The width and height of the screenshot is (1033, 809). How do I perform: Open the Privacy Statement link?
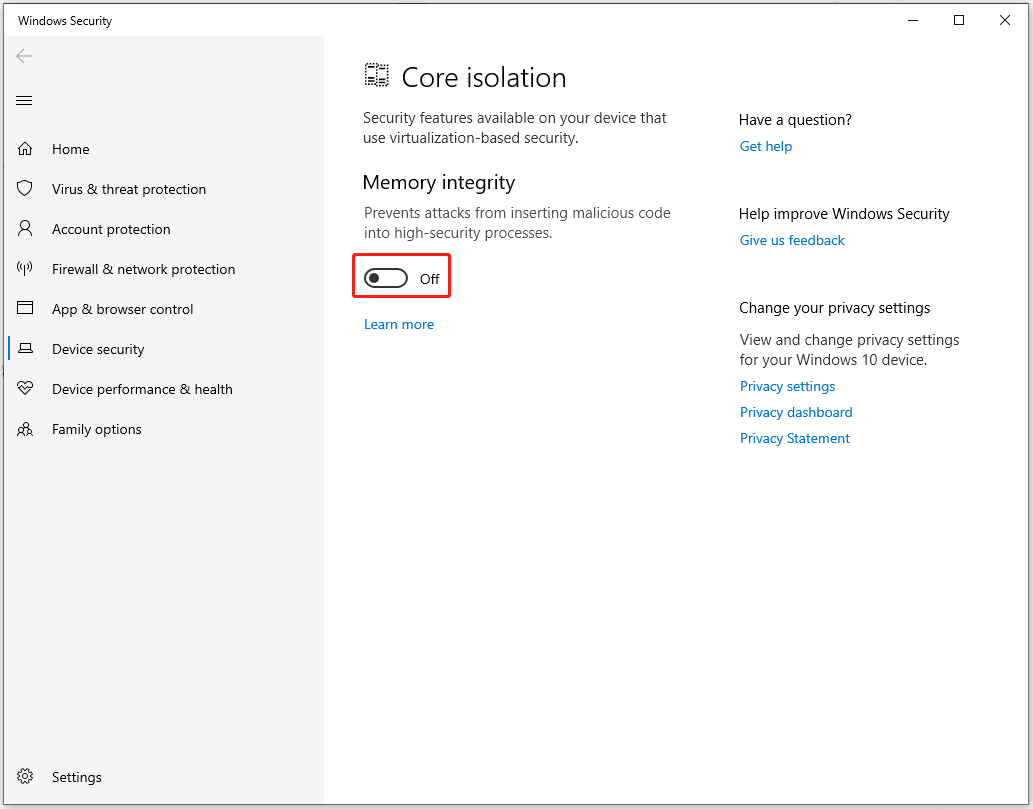tap(794, 438)
